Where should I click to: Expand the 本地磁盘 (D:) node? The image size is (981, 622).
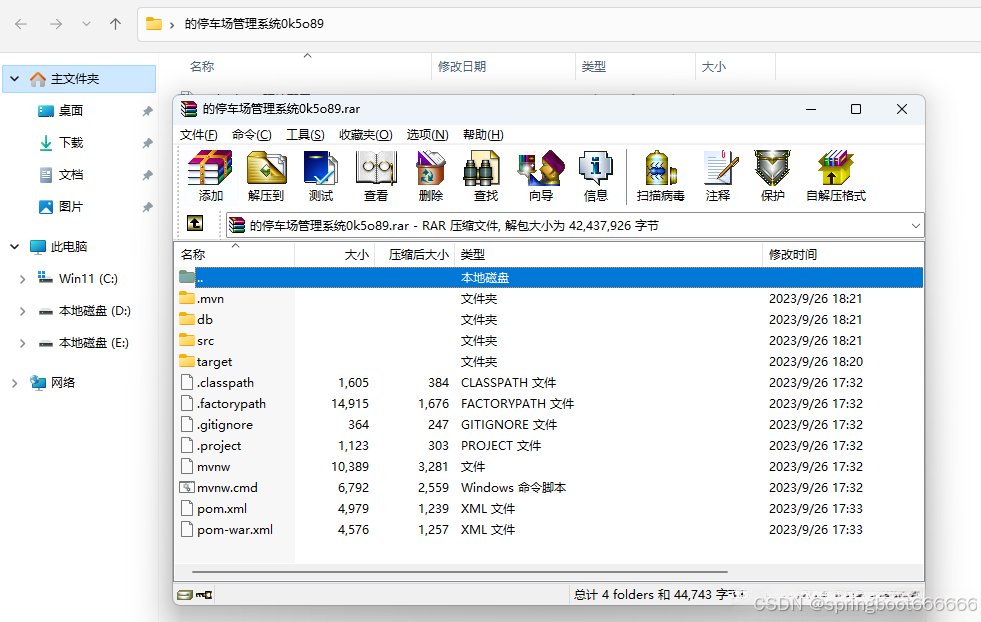click(x=23, y=311)
